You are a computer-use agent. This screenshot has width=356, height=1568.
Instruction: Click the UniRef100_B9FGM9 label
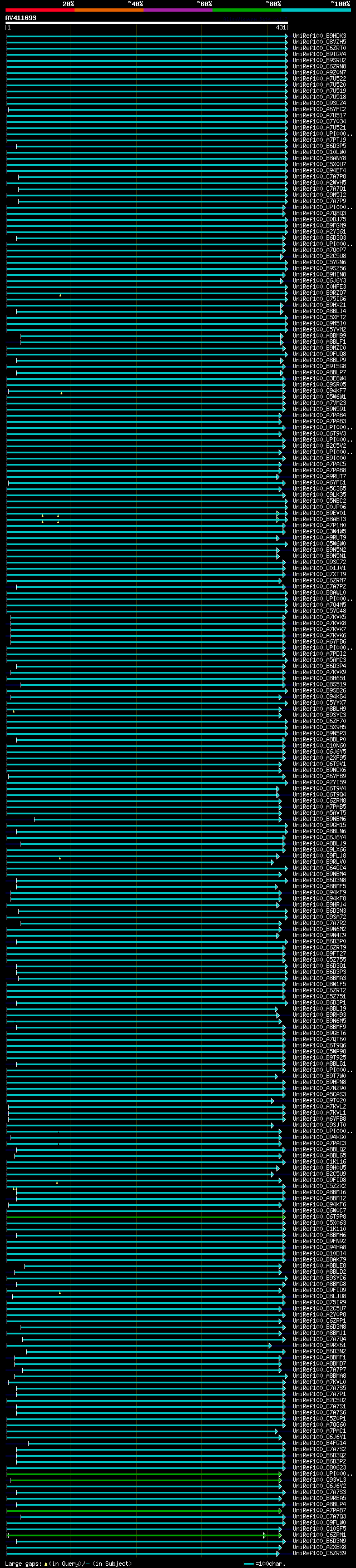click(319, 226)
